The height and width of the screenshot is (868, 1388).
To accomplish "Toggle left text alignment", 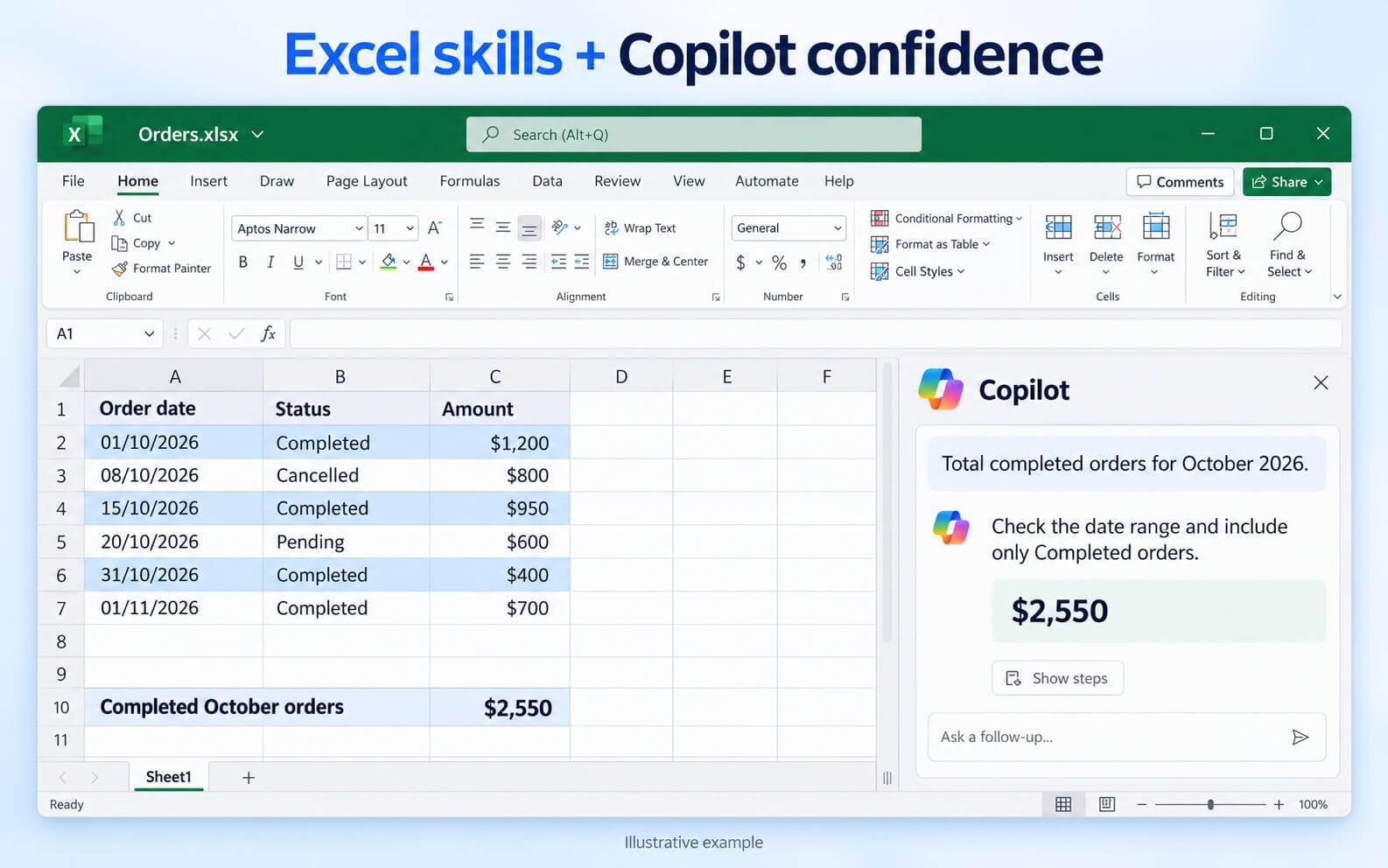I will pyautogui.click(x=477, y=262).
